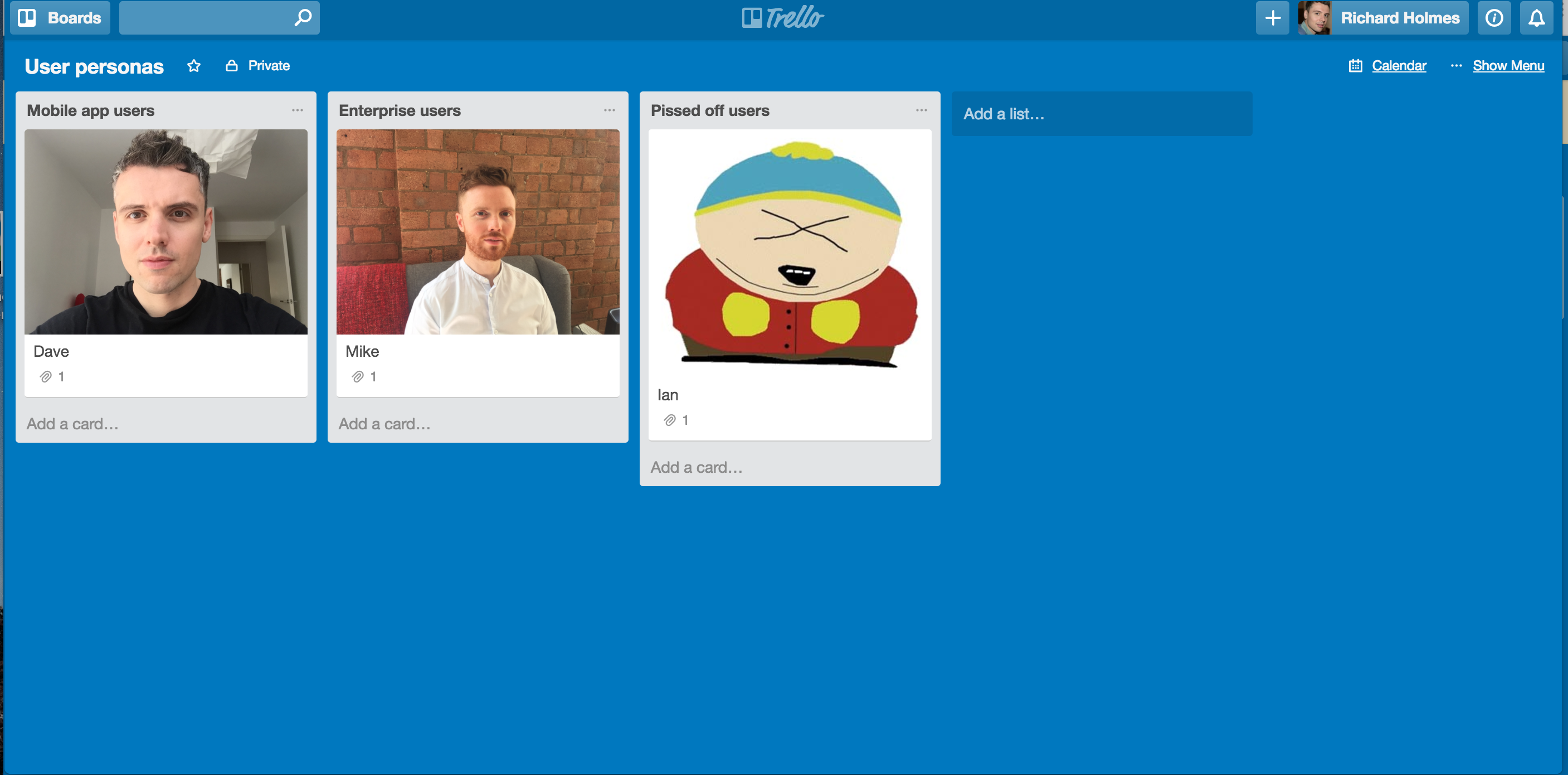
Task: Click Richard Holmes avatar picture
Action: (x=1314, y=18)
